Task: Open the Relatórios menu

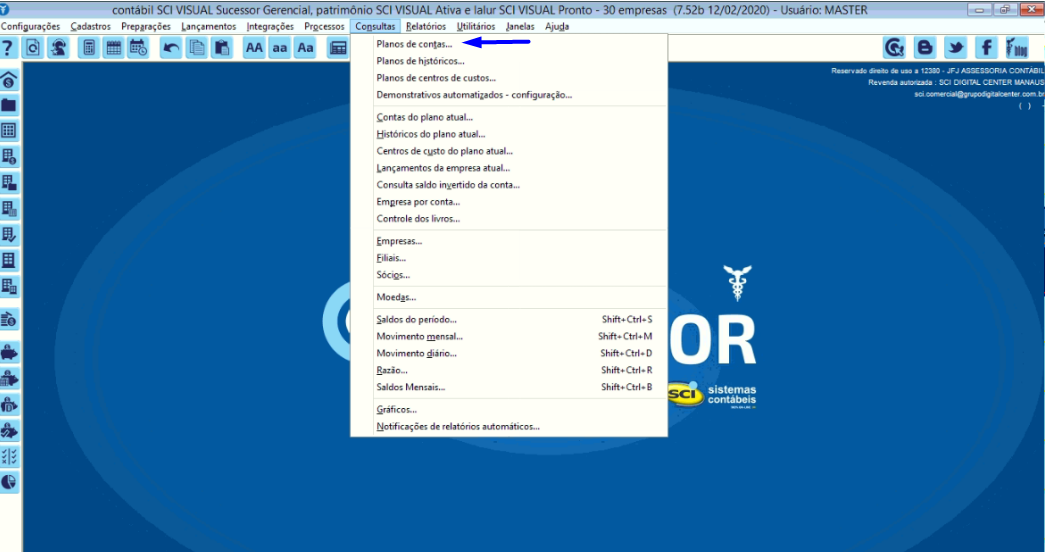Action: pyautogui.click(x=426, y=26)
